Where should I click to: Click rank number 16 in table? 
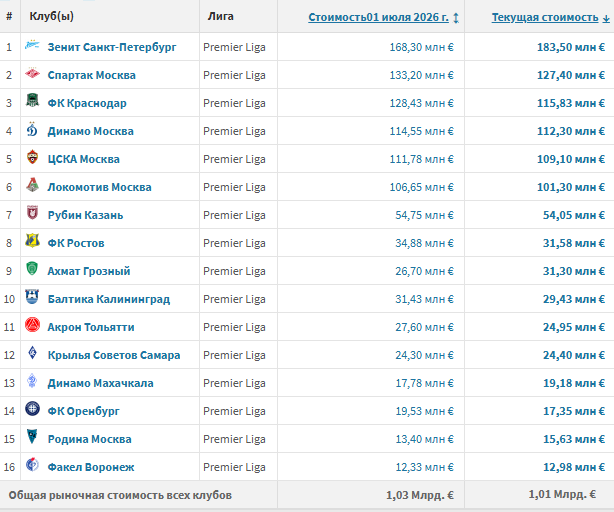coord(9,467)
